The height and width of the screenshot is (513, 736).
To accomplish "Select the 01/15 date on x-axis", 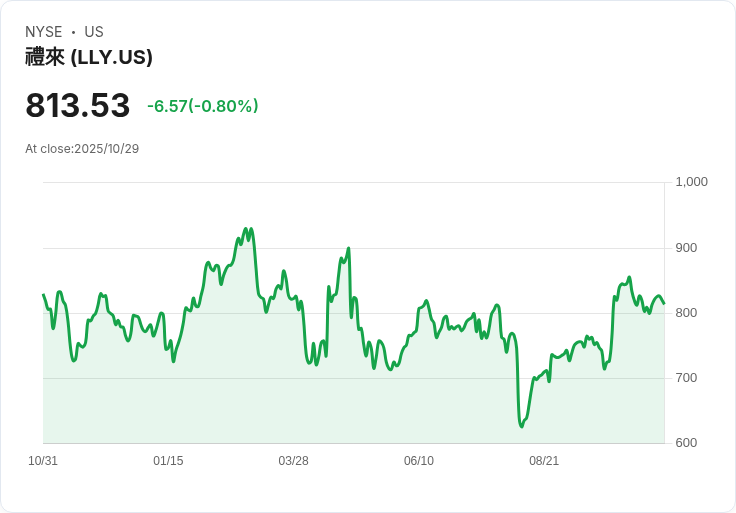I will click(x=168, y=461).
